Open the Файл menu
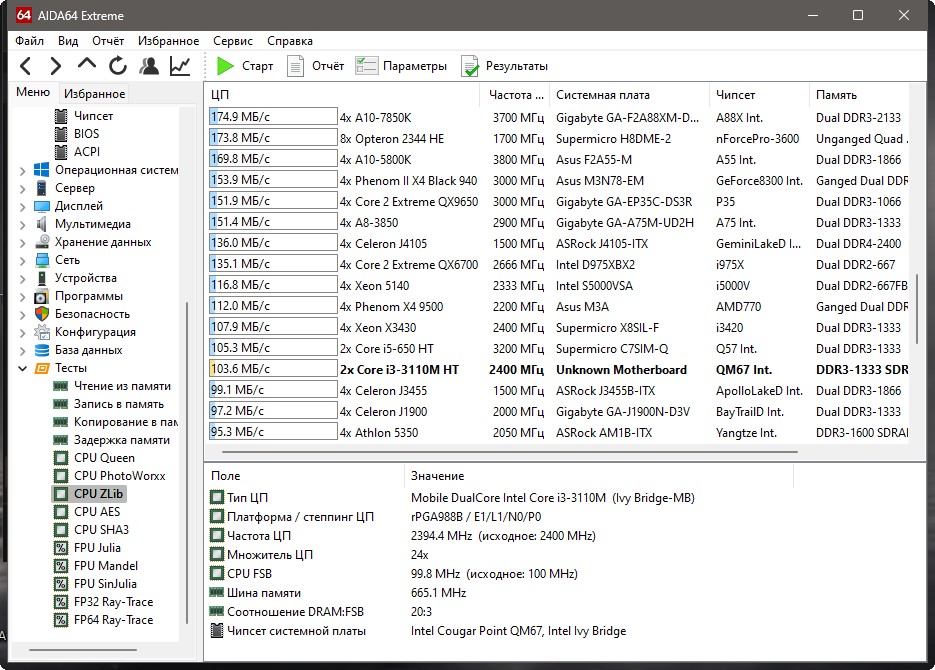The width and height of the screenshot is (935, 670). click(x=29, y=41)
